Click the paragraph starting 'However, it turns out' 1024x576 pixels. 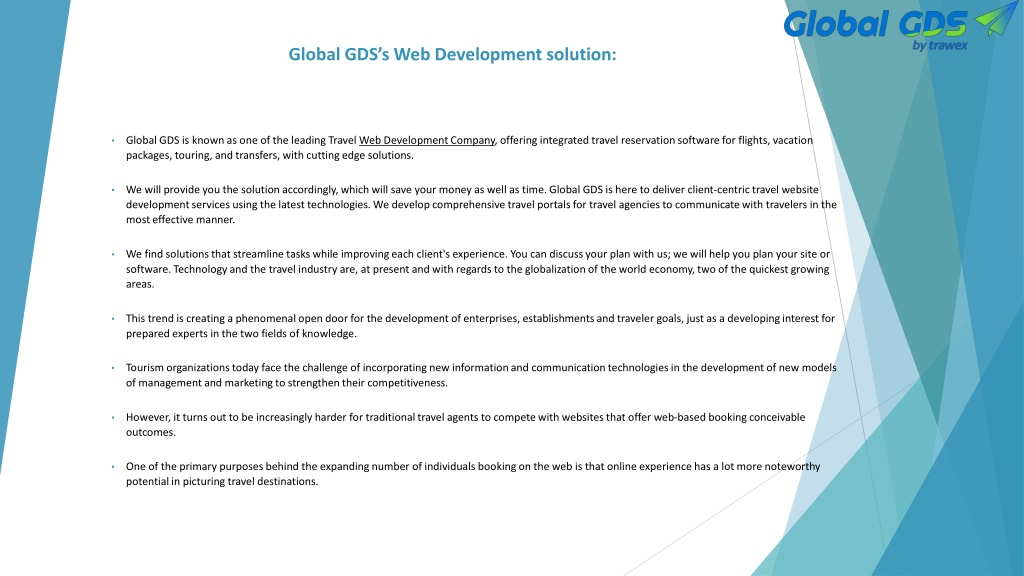pyautogui.click(x=466, y=424)
